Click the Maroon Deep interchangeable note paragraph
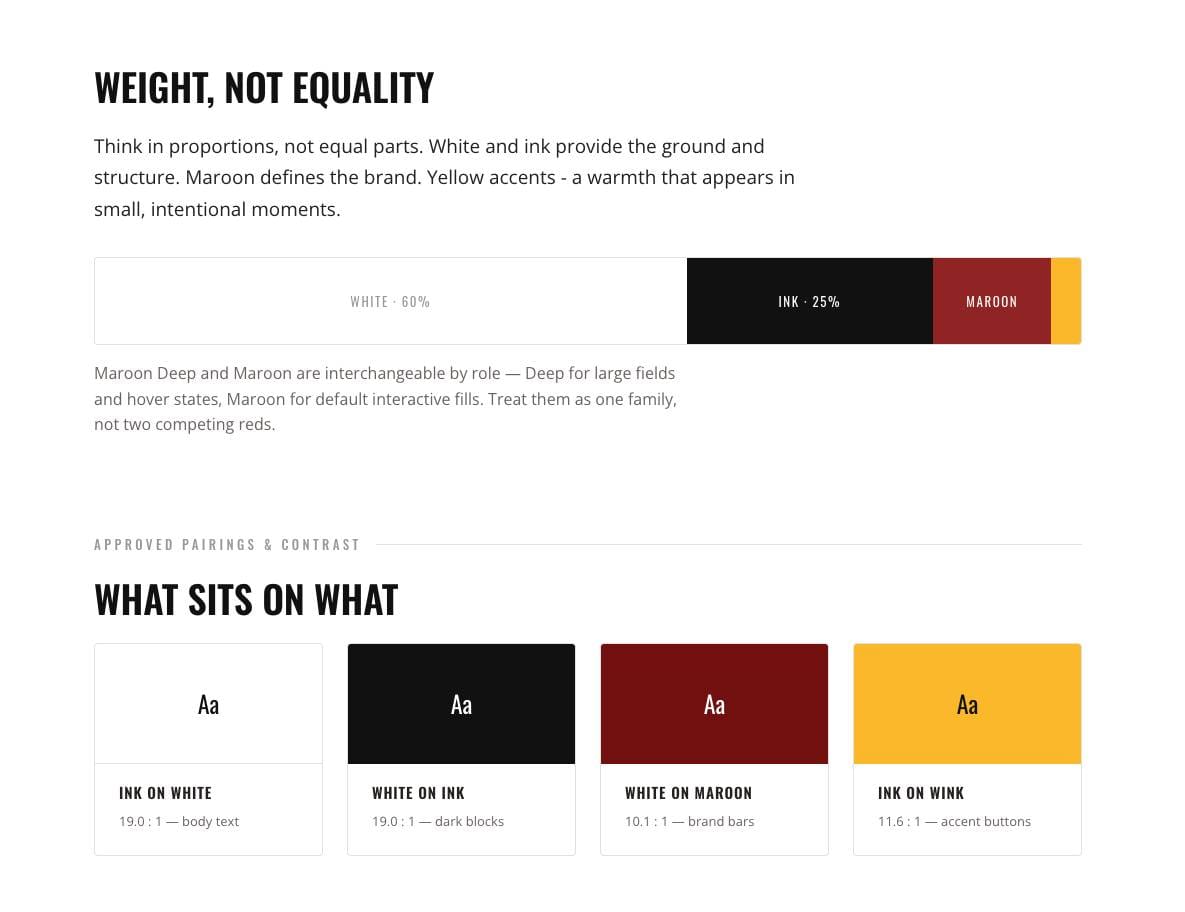 coord(385,399)
